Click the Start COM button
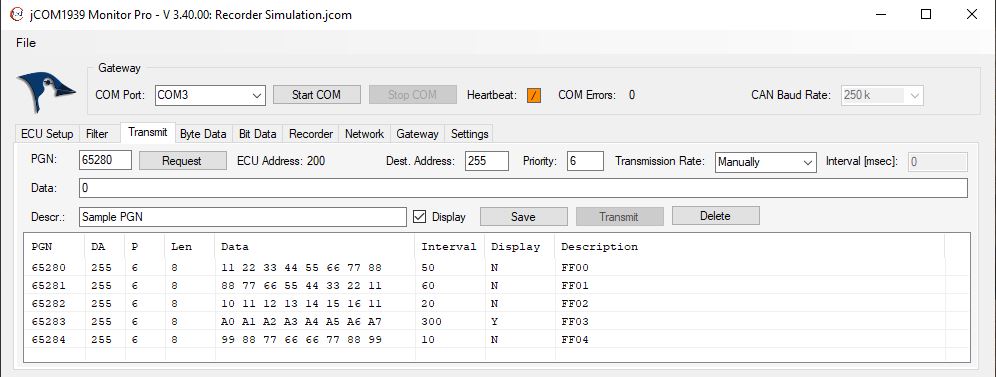996x377 pixels. tap(317, 95)
